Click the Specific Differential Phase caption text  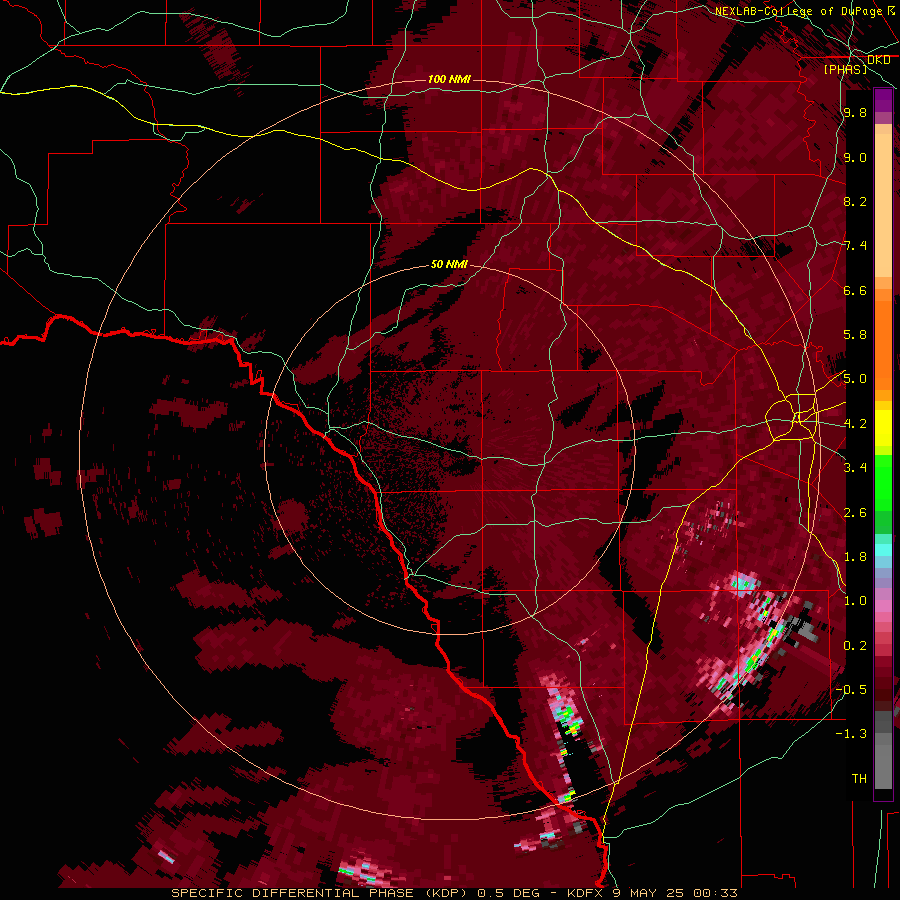(x=454, y=893)
